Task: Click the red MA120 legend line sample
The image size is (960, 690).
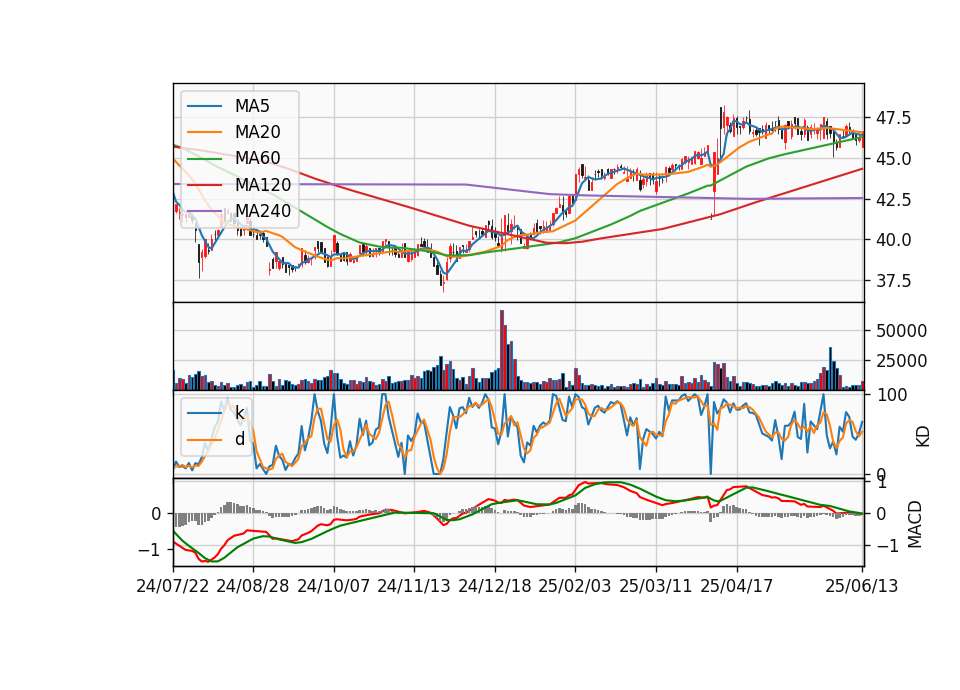Action: [204, 185]
